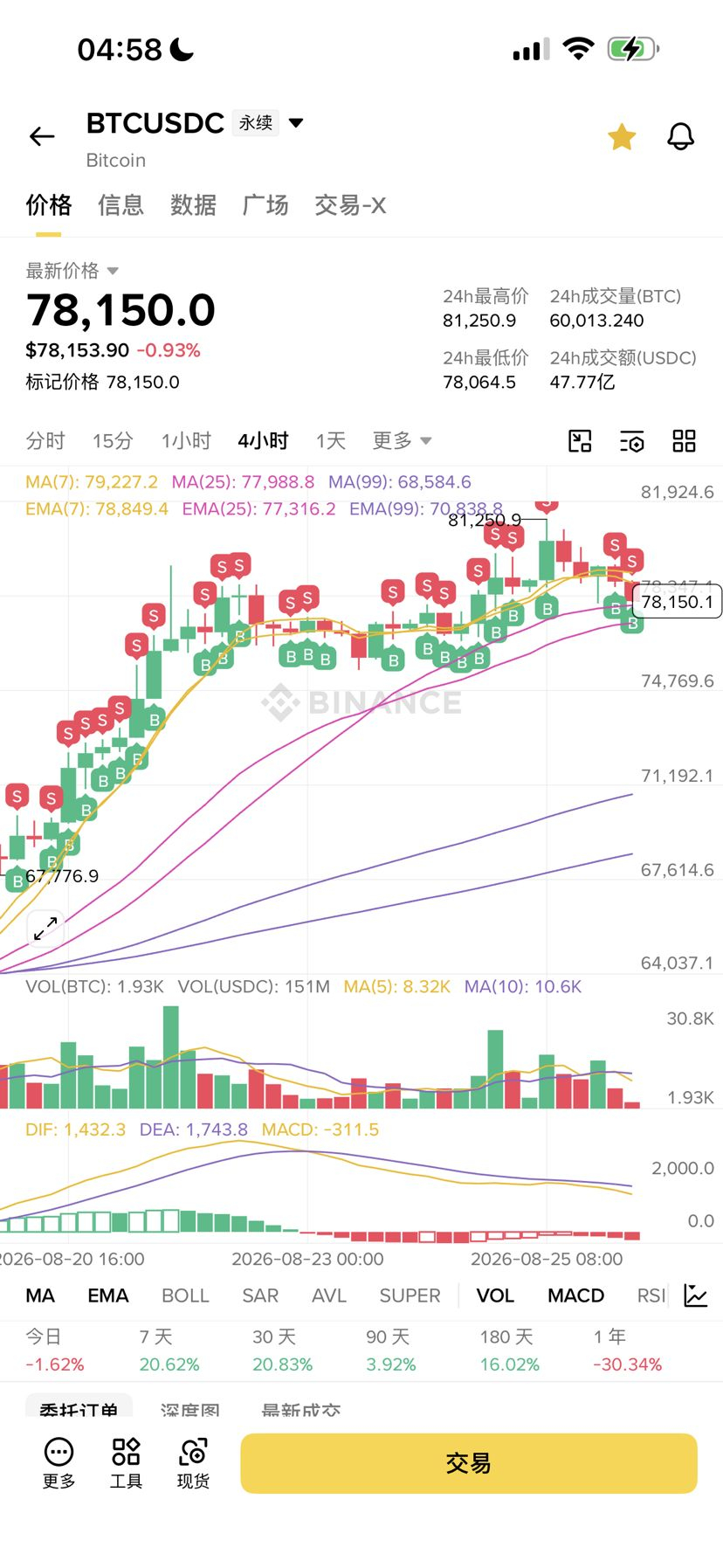Tap the DIF: 1,432.3 MACD label
Screen dimensions: 723x1568
75,1129
